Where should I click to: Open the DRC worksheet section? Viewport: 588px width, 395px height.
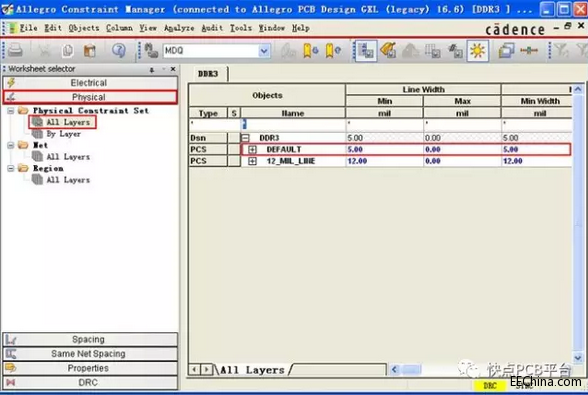(90, 383)
